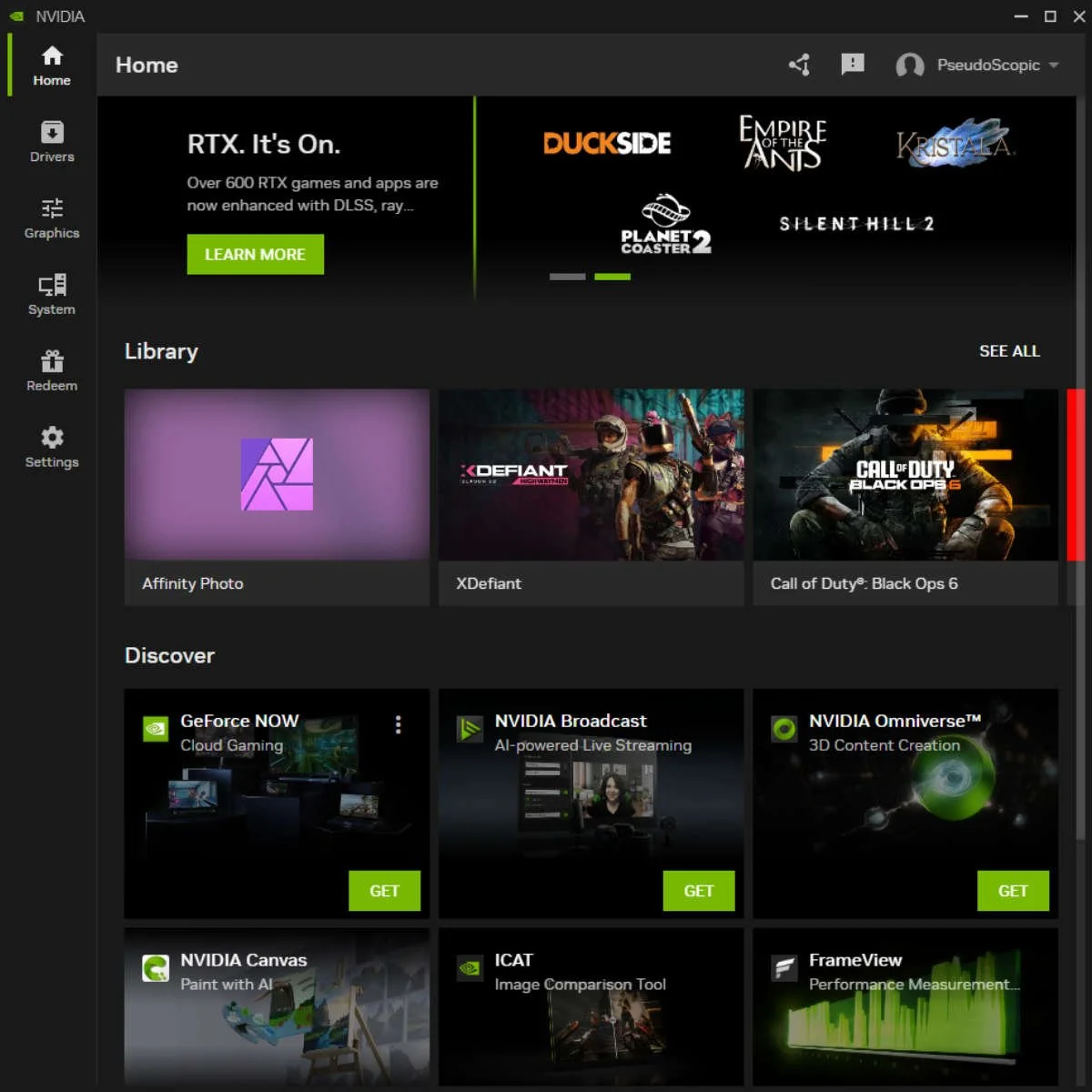Select the System icon in the sidebar
Viewport: 1092px width, 1092px height.
[x=50, y=293]
